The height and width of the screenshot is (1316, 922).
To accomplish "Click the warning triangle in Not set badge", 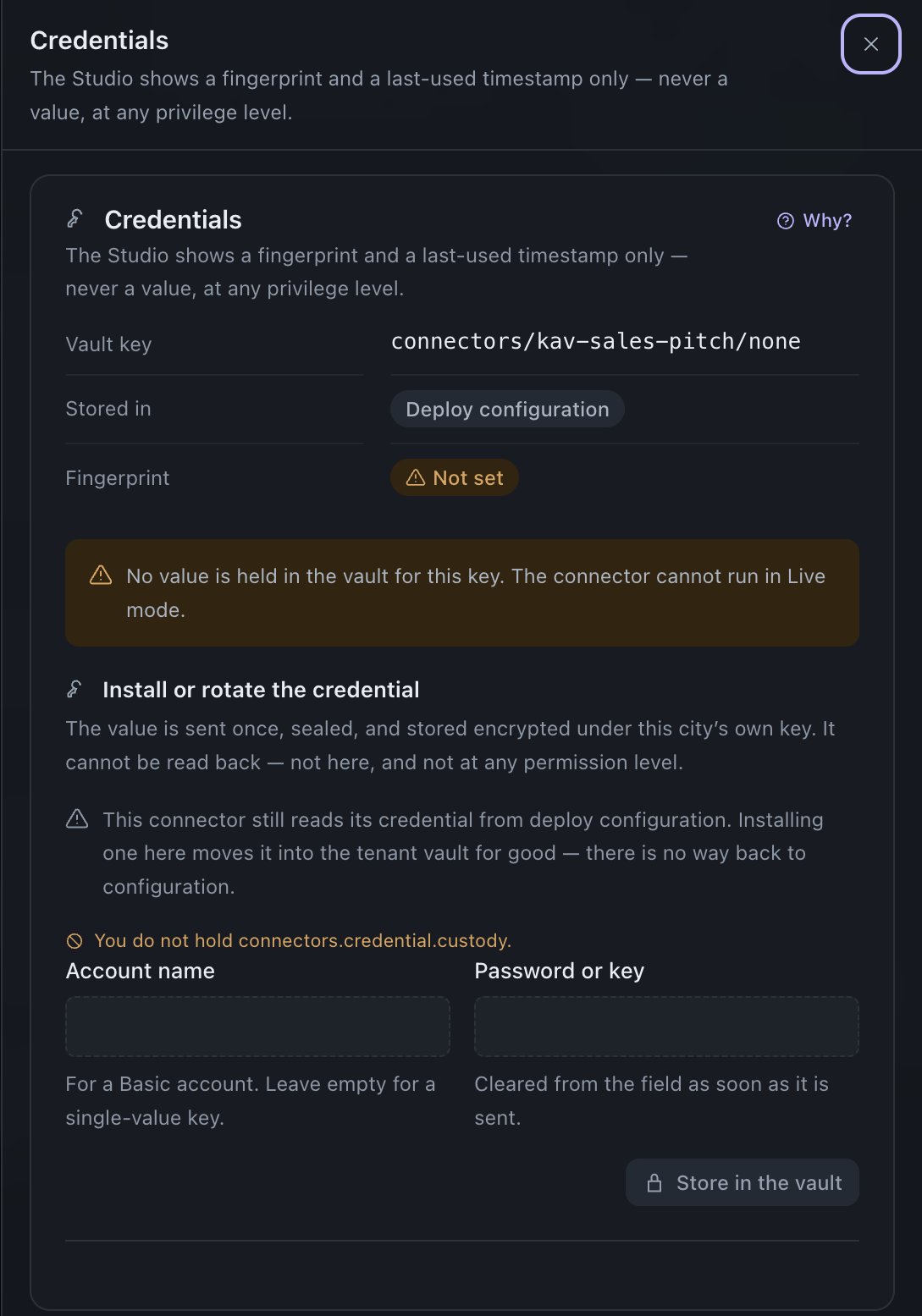I will [x=416, y=477].
